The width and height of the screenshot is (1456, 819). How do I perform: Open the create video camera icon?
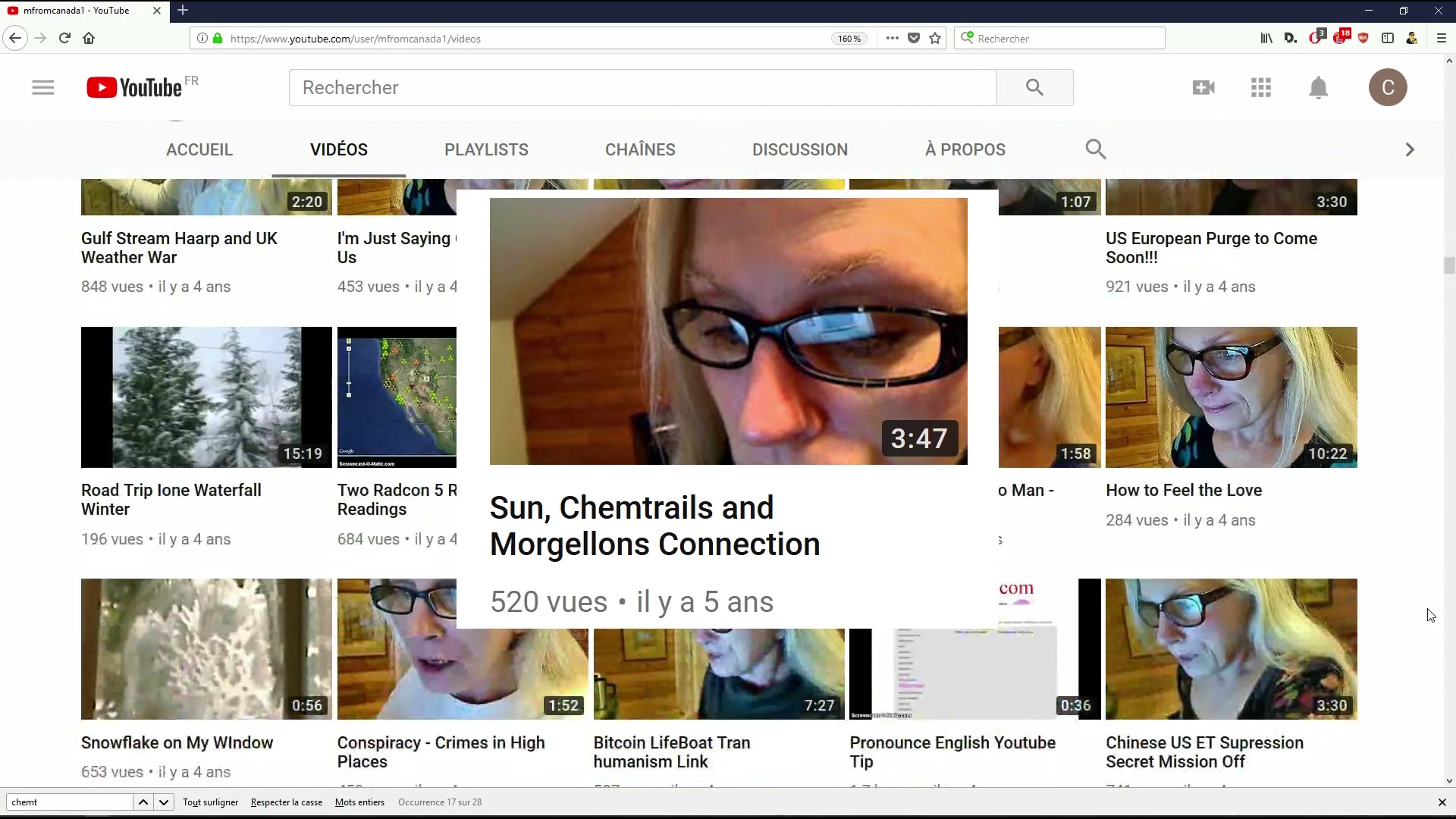coord(1203,88)
